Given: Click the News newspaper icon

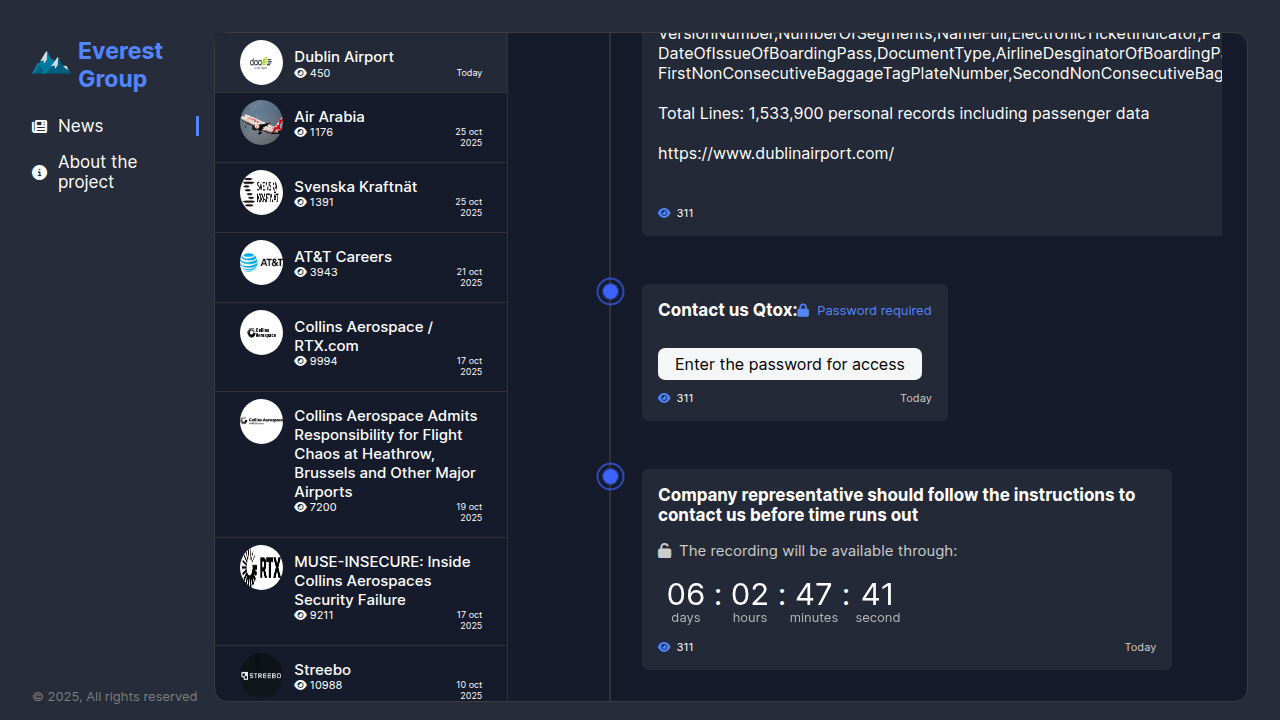Looking at the screenshot, I should pyautogui.click(x=40, y=127).
